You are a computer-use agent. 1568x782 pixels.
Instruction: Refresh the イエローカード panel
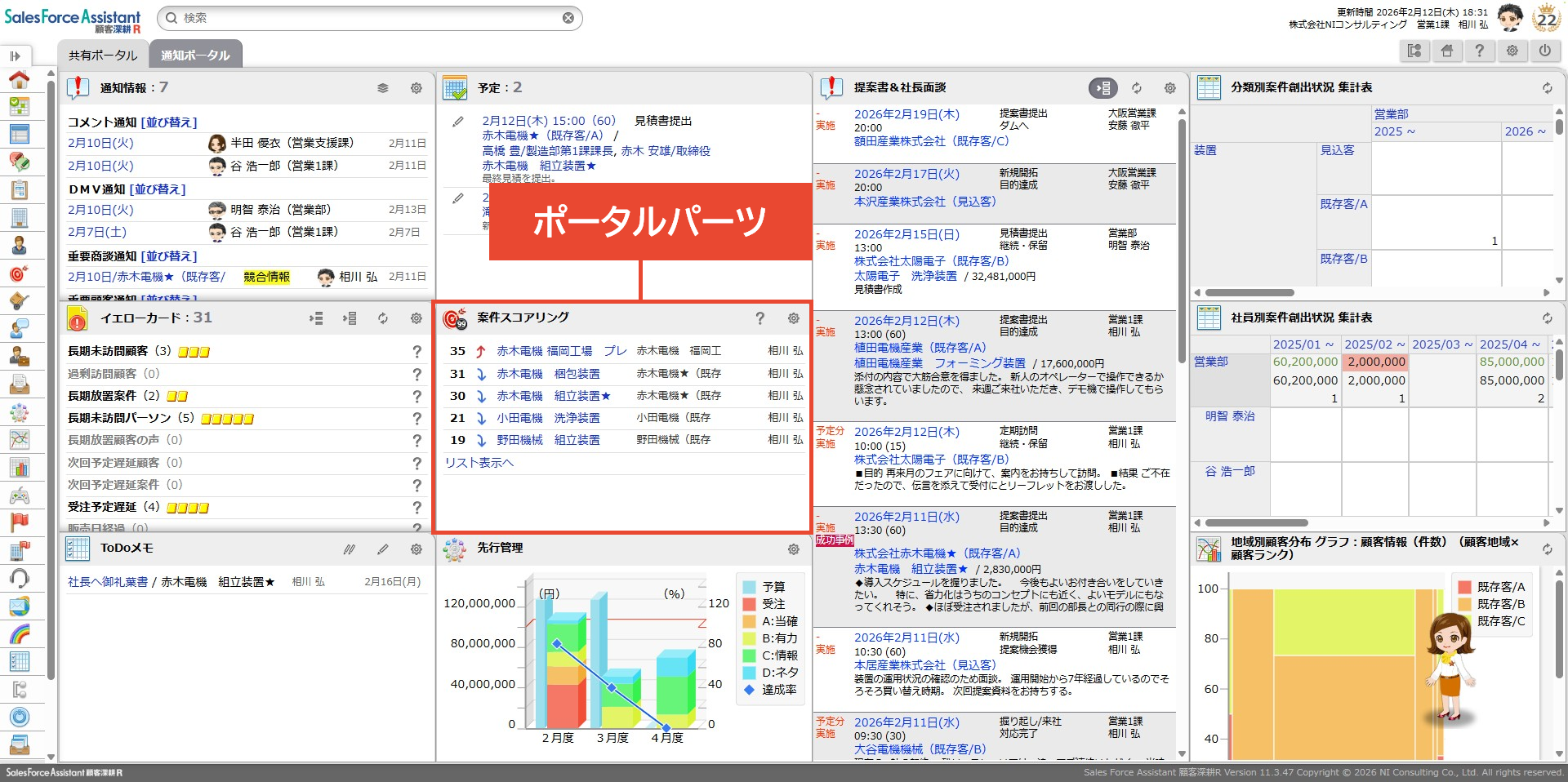[382, 318]
